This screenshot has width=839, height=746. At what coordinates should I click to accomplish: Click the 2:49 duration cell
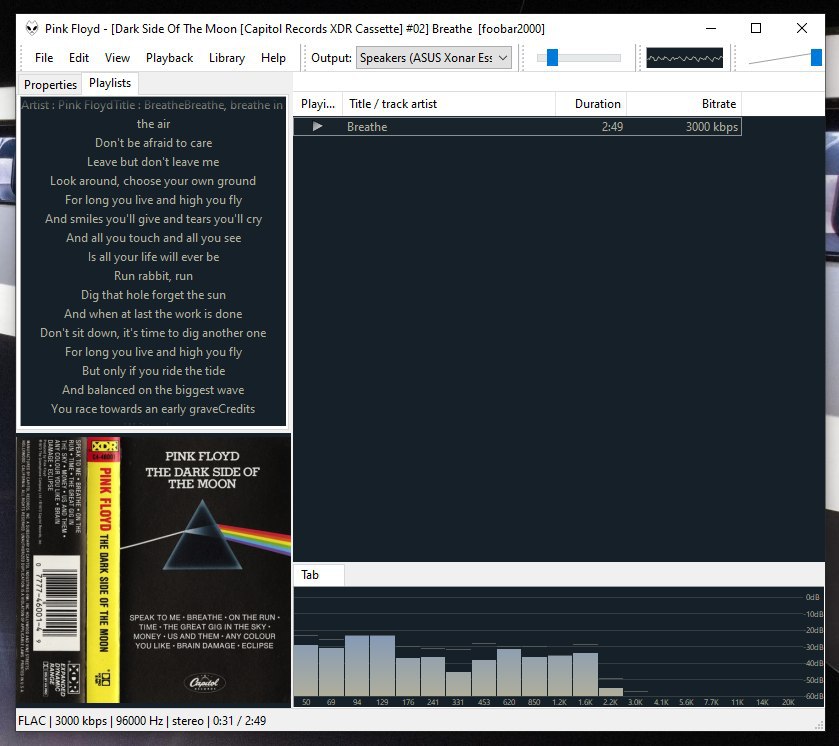tap(612, 127)
